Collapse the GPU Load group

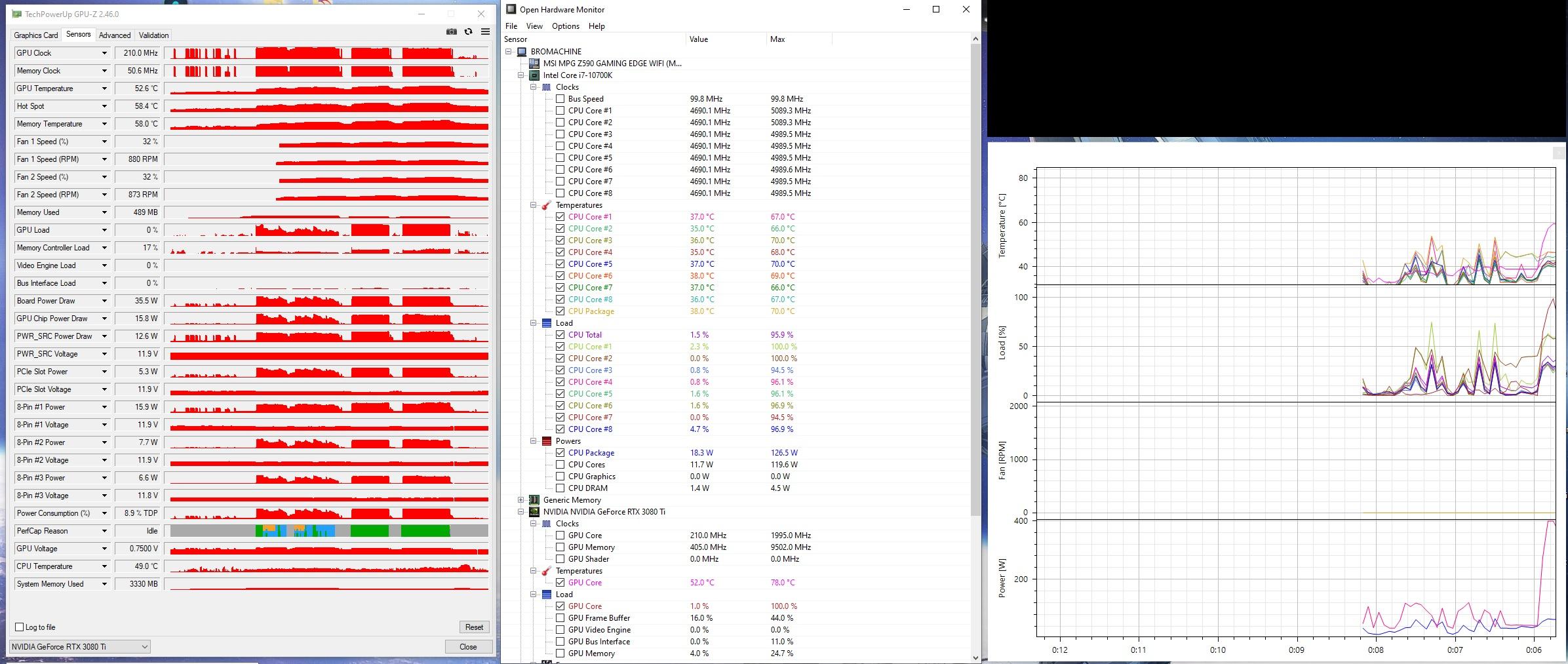point(534,595)
